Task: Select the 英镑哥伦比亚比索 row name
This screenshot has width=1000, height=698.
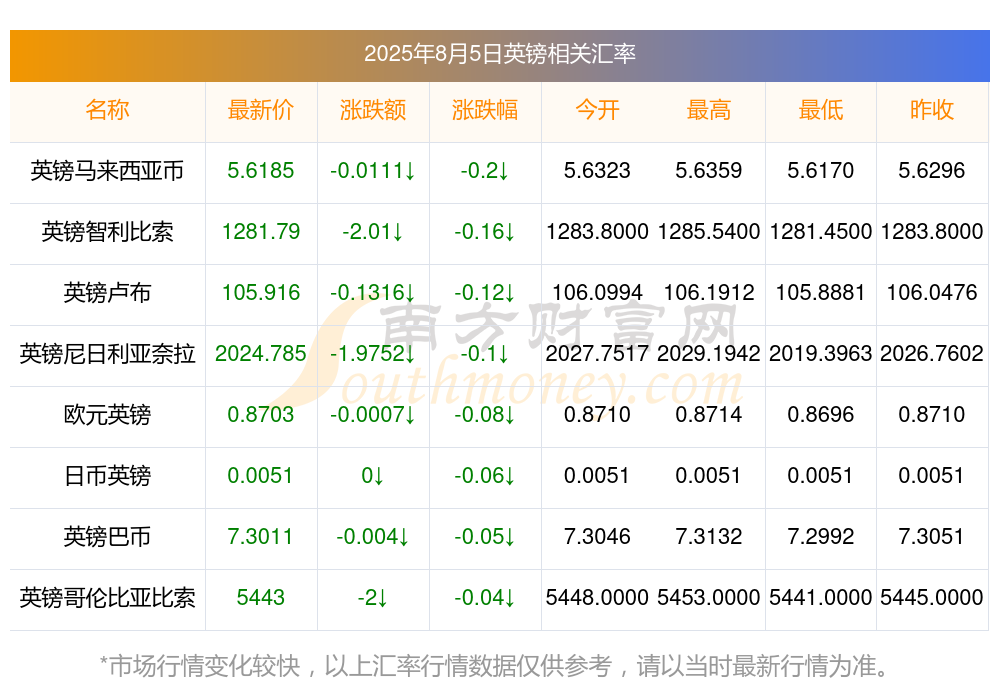Action: tap(107, 598)
